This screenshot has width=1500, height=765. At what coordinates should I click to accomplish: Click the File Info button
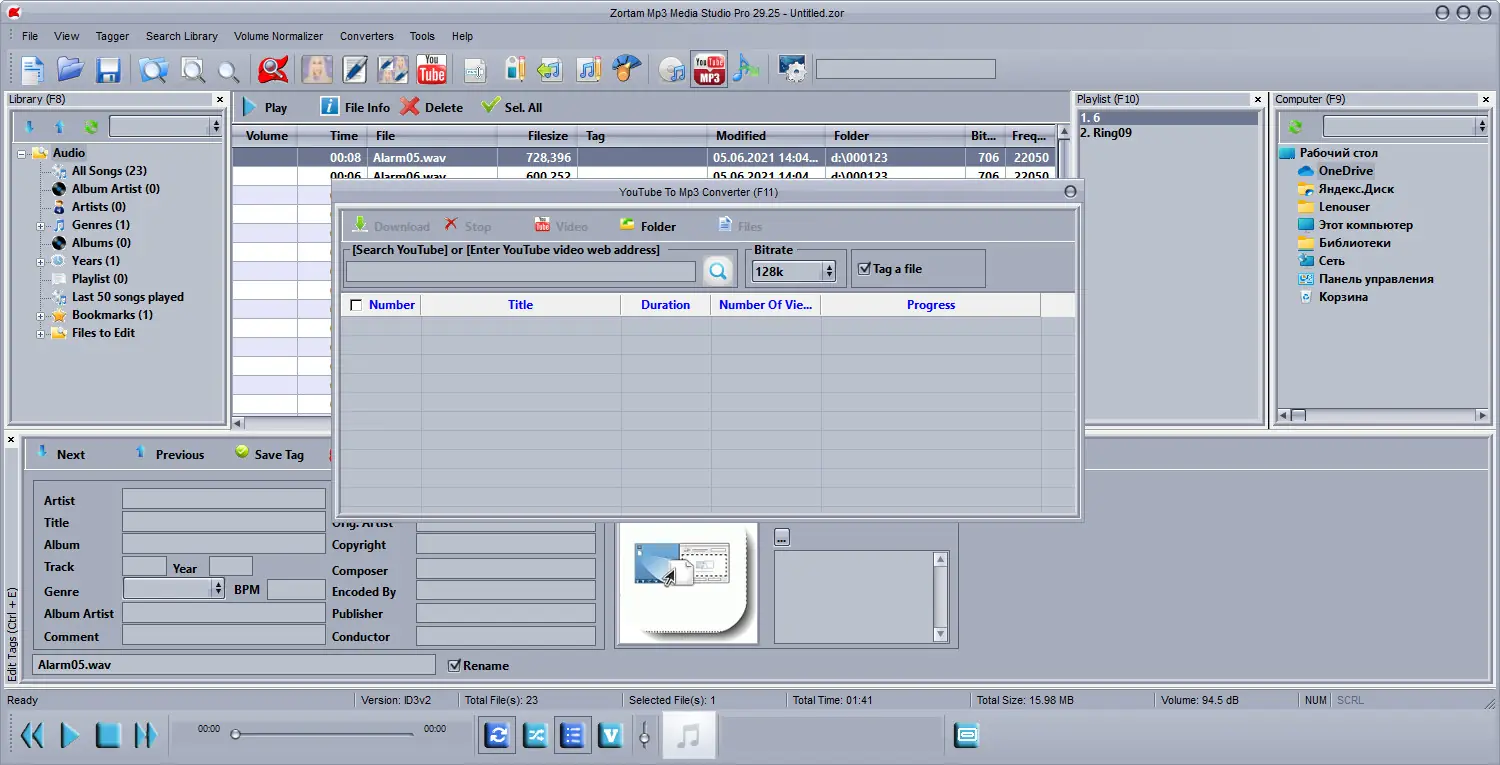(355, 107)
